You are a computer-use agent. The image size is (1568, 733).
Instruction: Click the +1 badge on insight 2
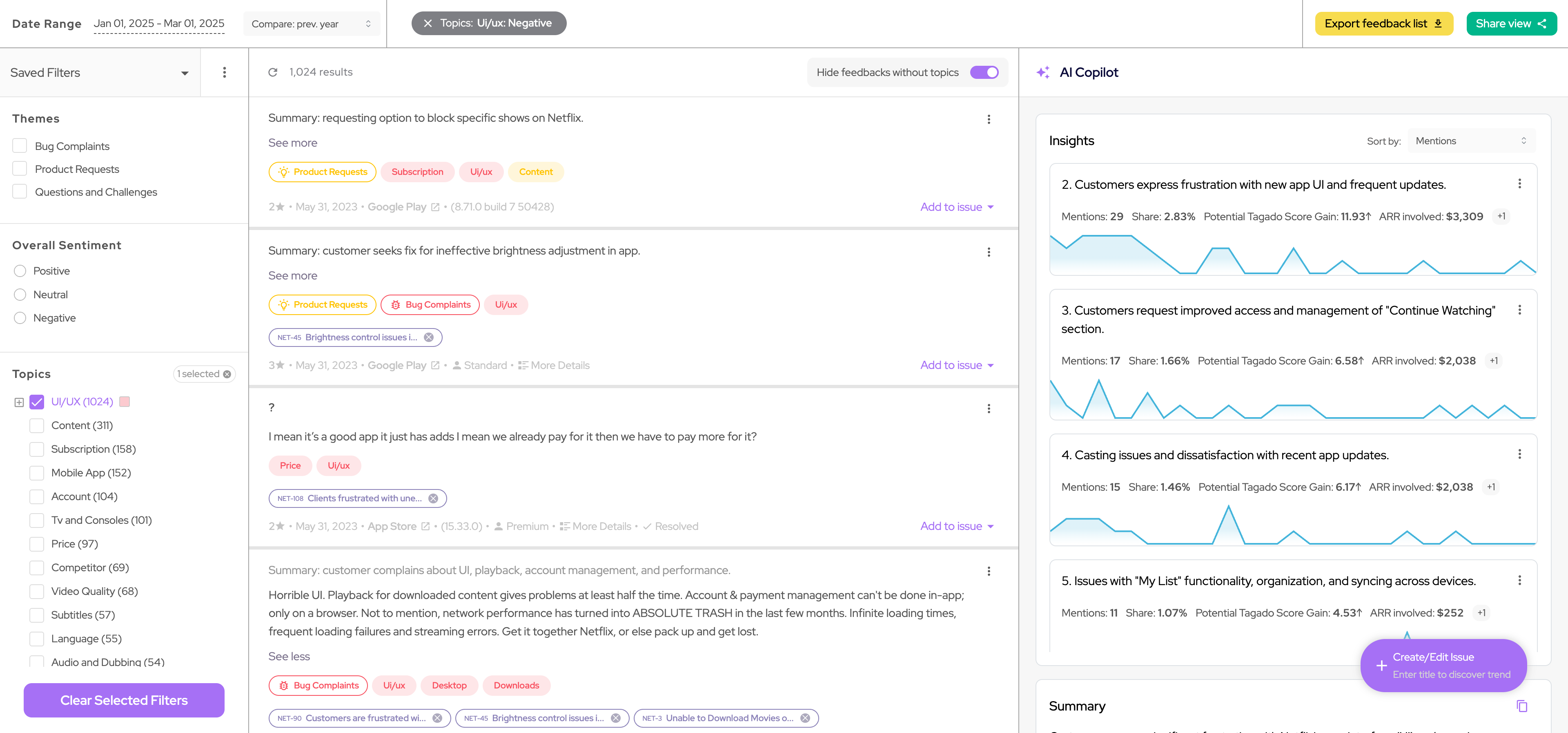click(1501, 216)
